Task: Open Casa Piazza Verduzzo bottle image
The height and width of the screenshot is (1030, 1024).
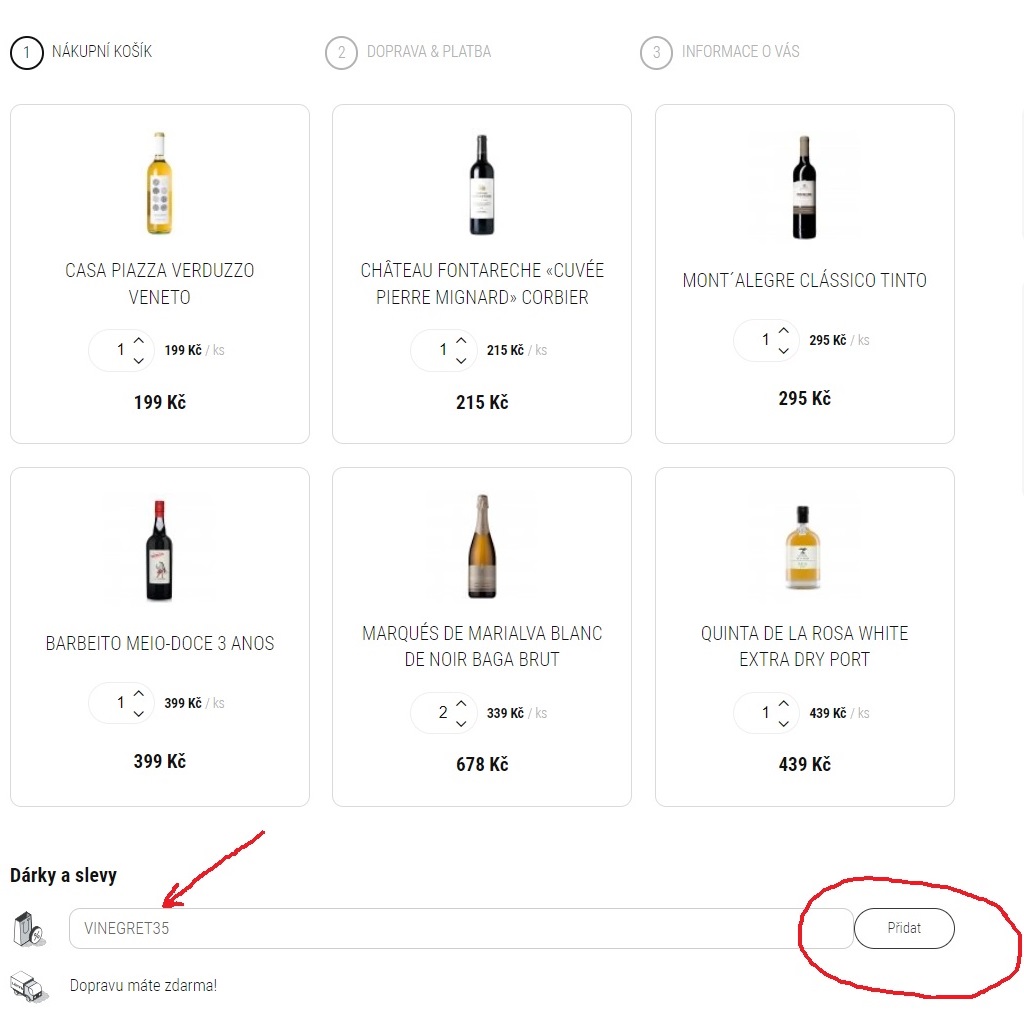Action: (x=160, y=183)
